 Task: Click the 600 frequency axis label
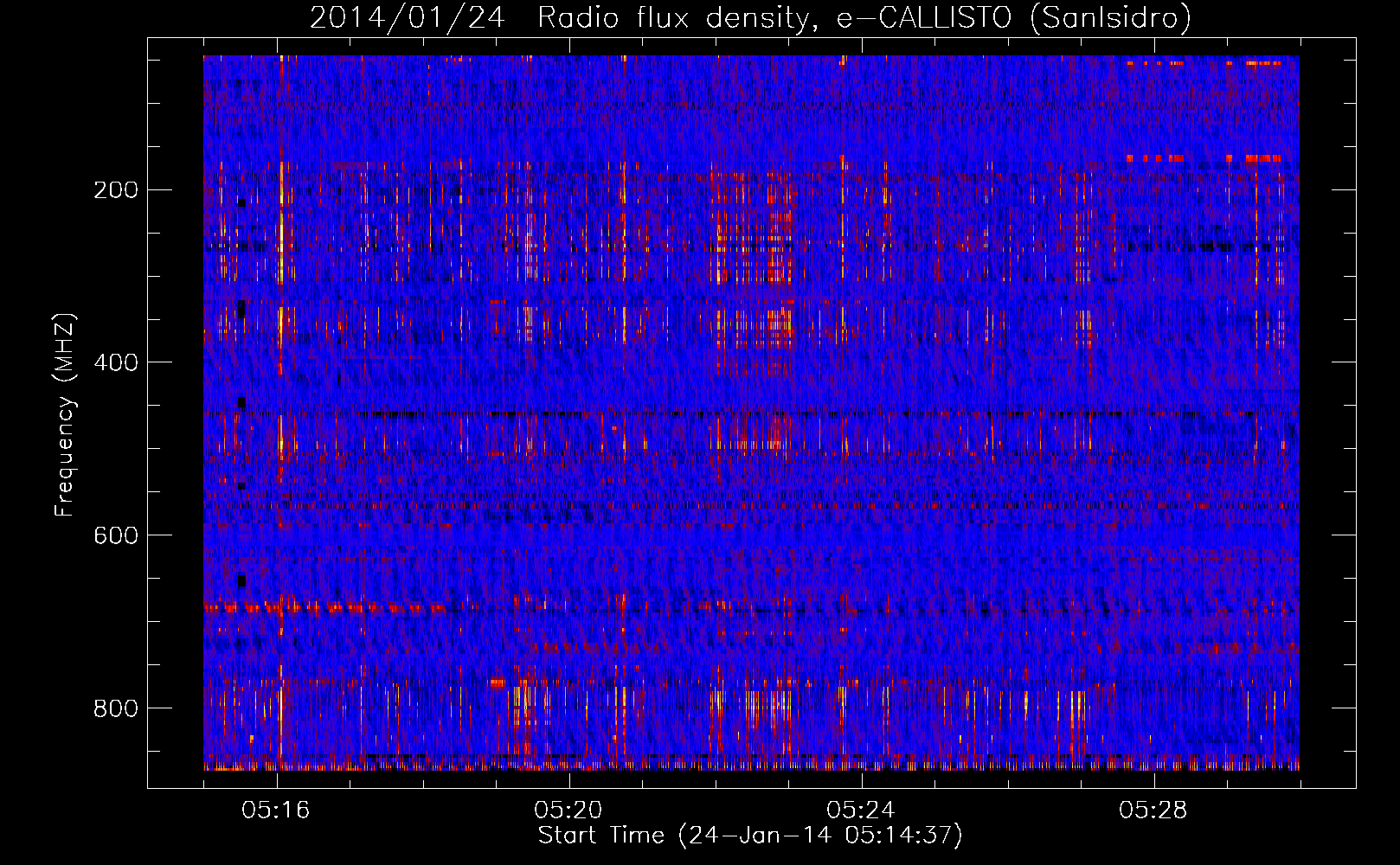[116, 535]
